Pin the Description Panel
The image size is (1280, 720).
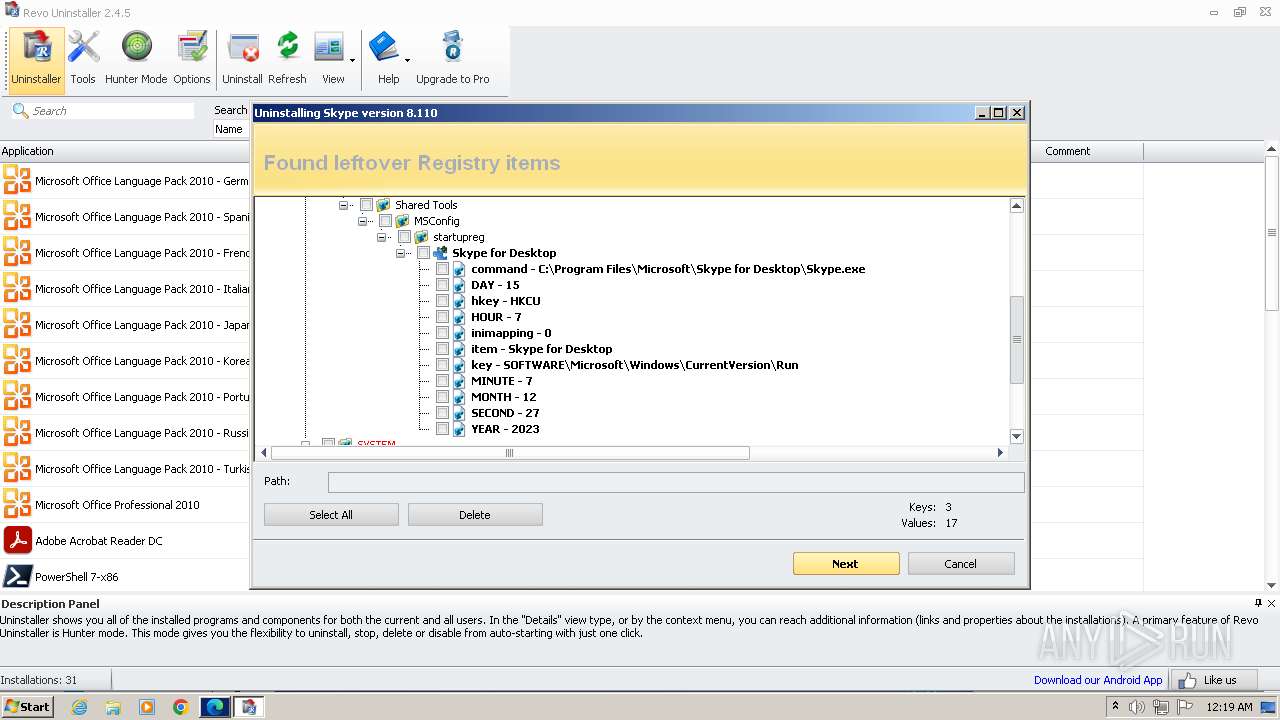click(1258, 603)
